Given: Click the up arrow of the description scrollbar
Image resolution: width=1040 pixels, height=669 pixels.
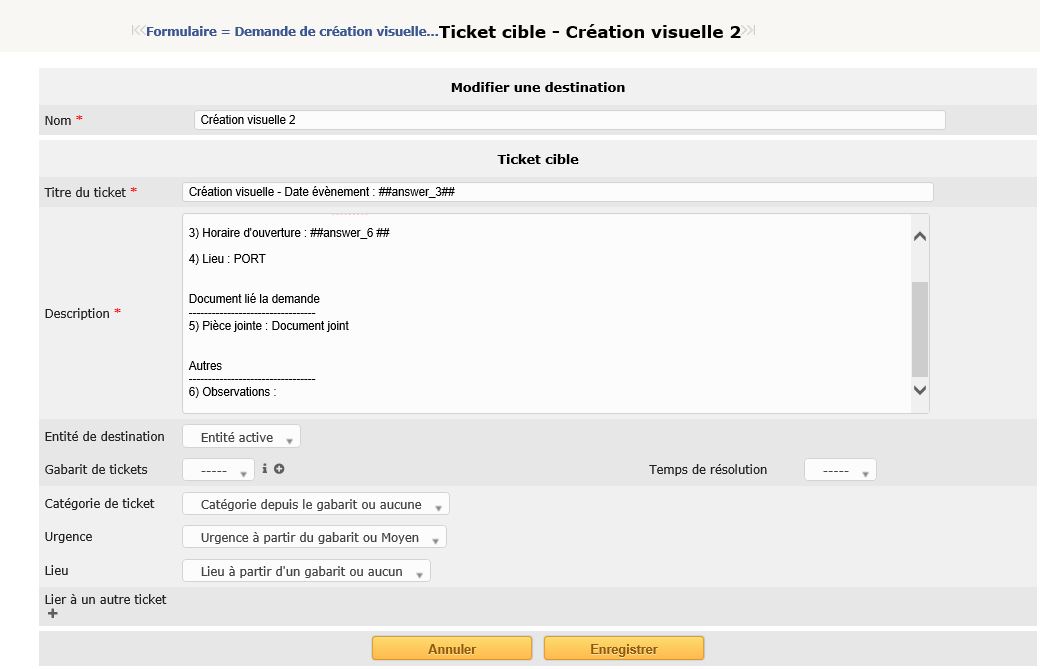Looking at the screenshot, I should 918,235.
